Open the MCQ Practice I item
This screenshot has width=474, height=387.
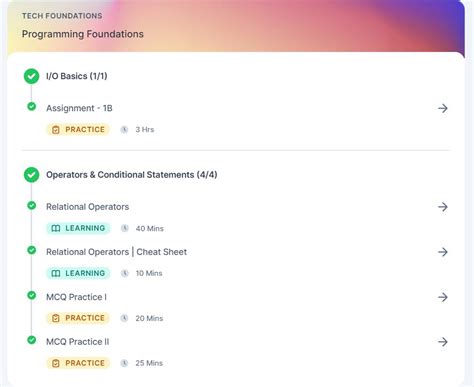(x=76, y=297)
